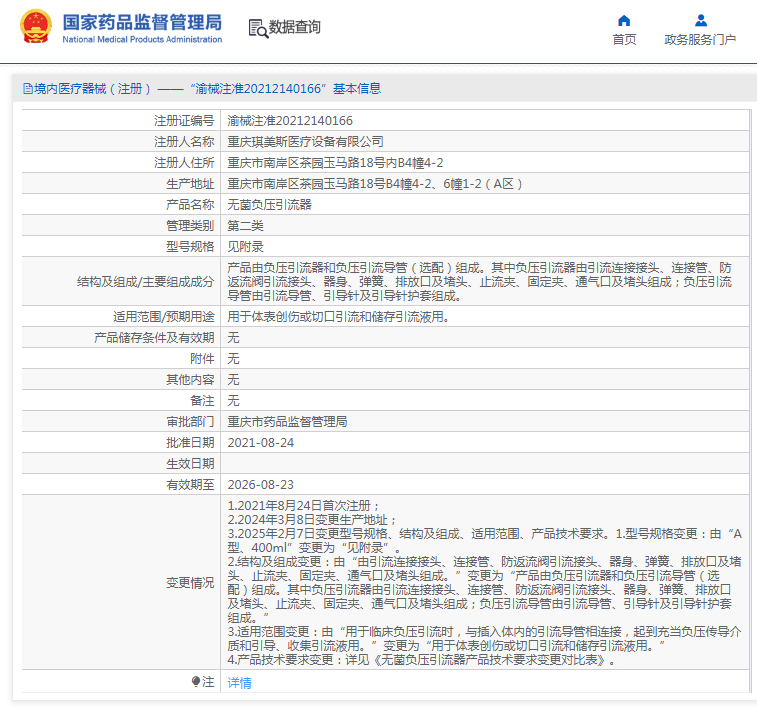757x711 pixels.
Task: Open the 详情 link
Action: point(239,683)
